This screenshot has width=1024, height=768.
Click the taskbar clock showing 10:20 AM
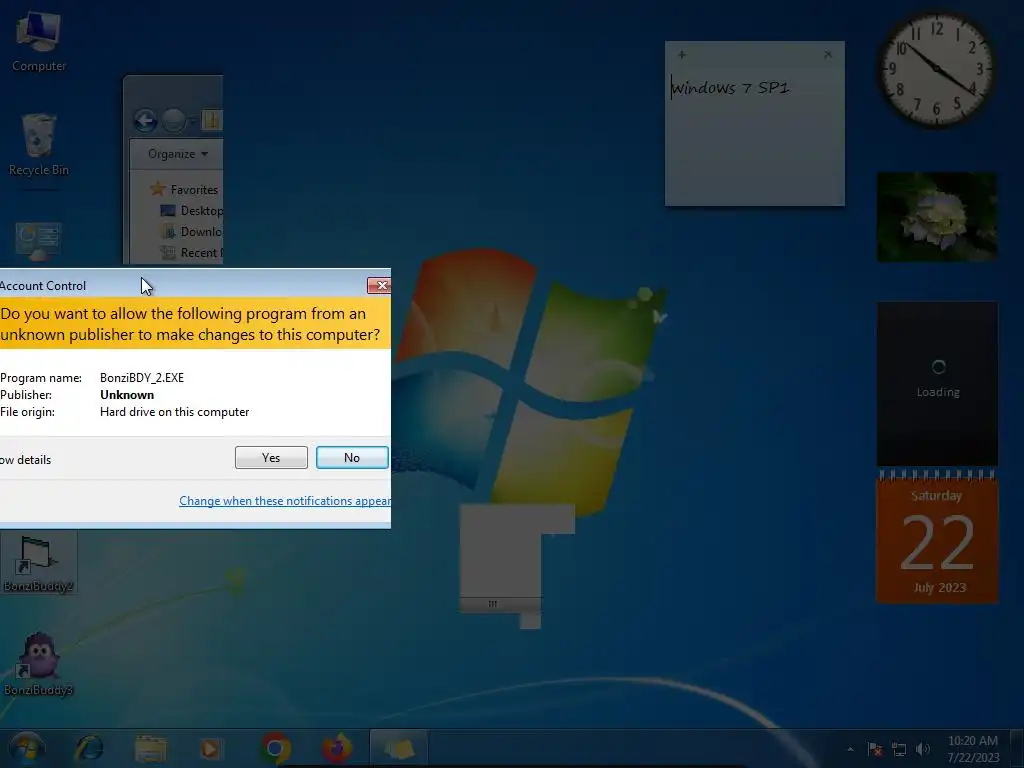973,749
